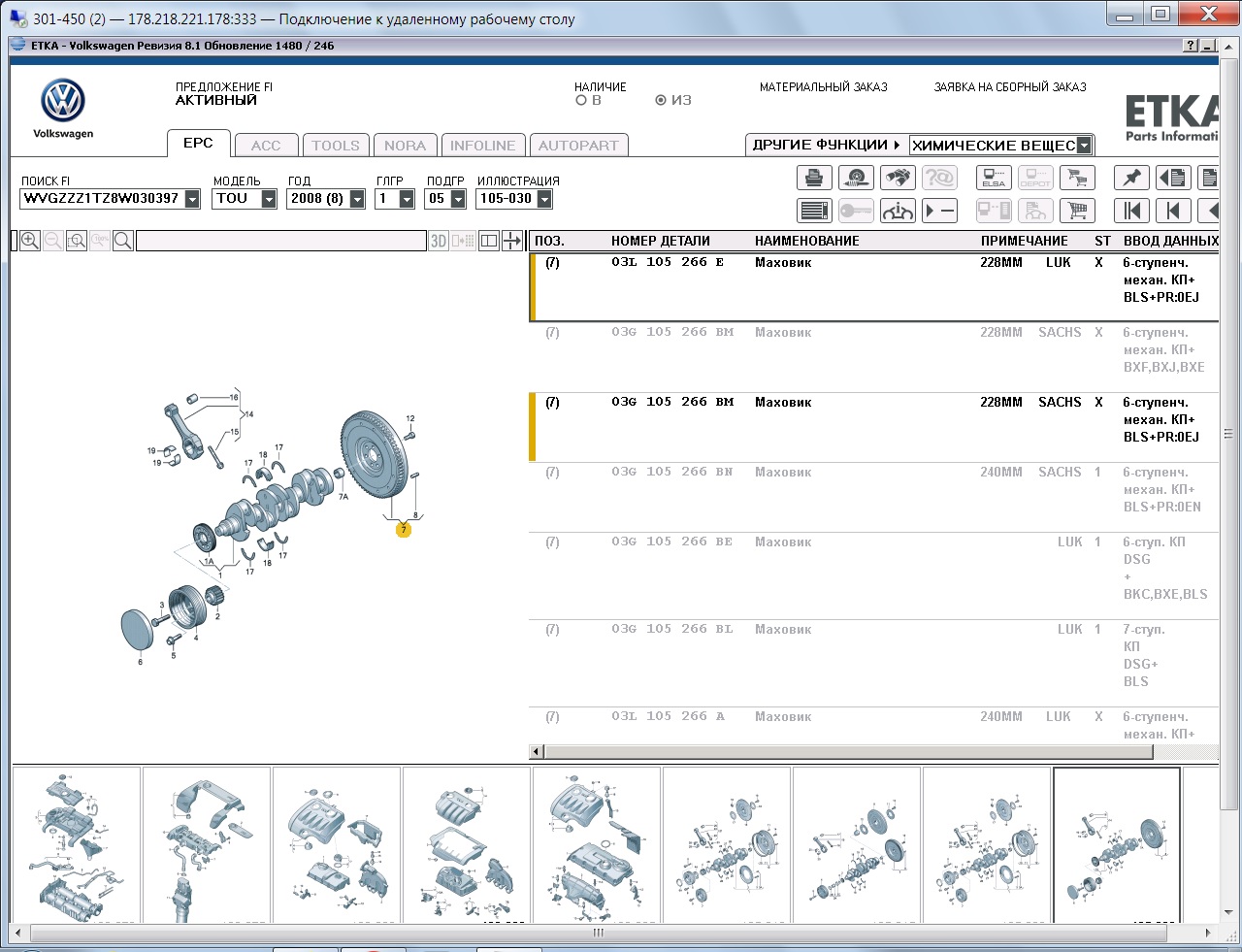Screen dimensions: 1242x952
Task: Open the fourth thumbnail showing engine covers
Action: click(467, 843)
